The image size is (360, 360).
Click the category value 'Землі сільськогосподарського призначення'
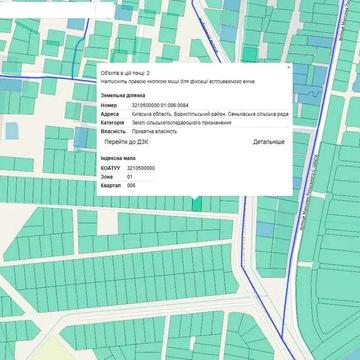(x=182, y=123)
